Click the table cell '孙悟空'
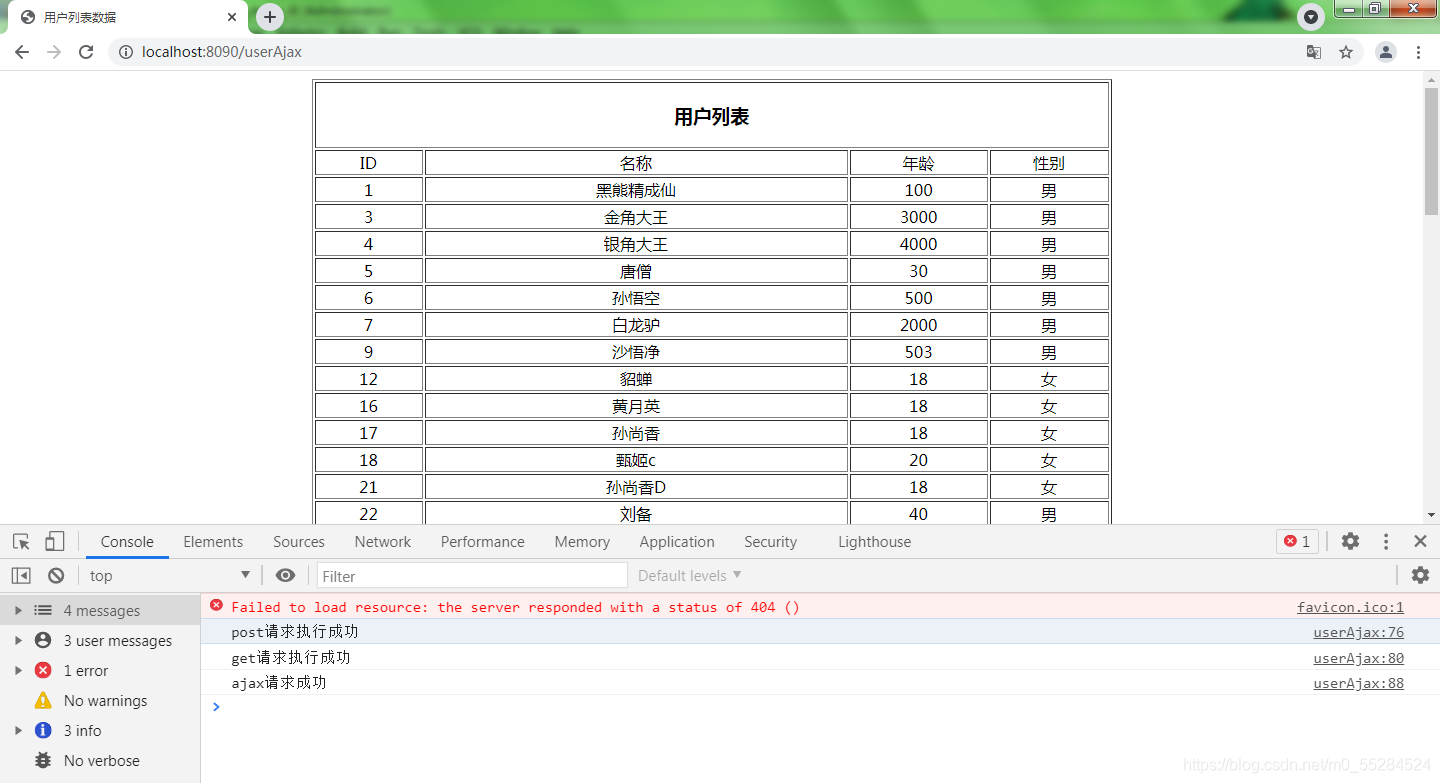 coord(636,298)
